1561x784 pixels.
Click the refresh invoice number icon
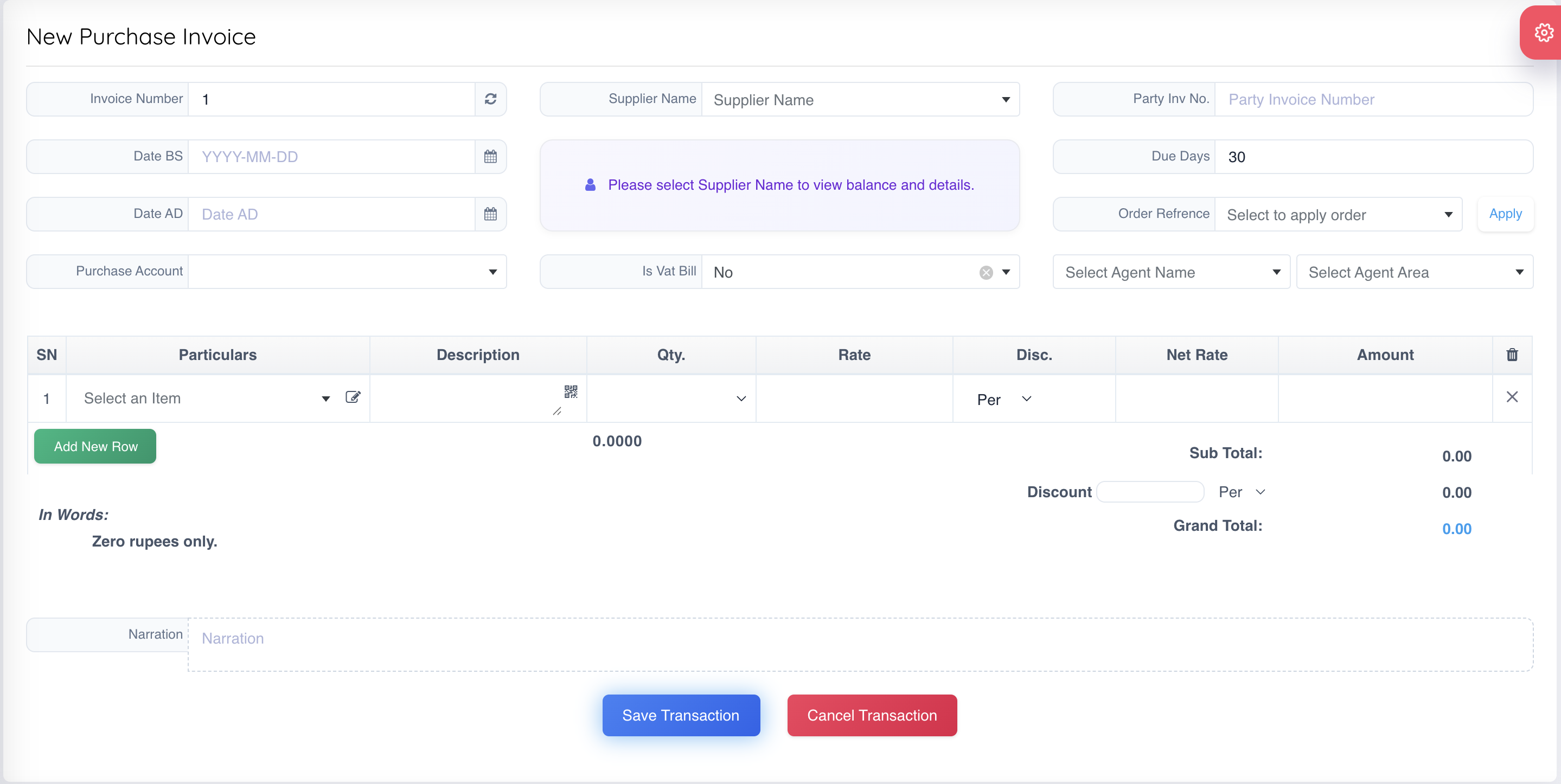(x=490, y=99)
